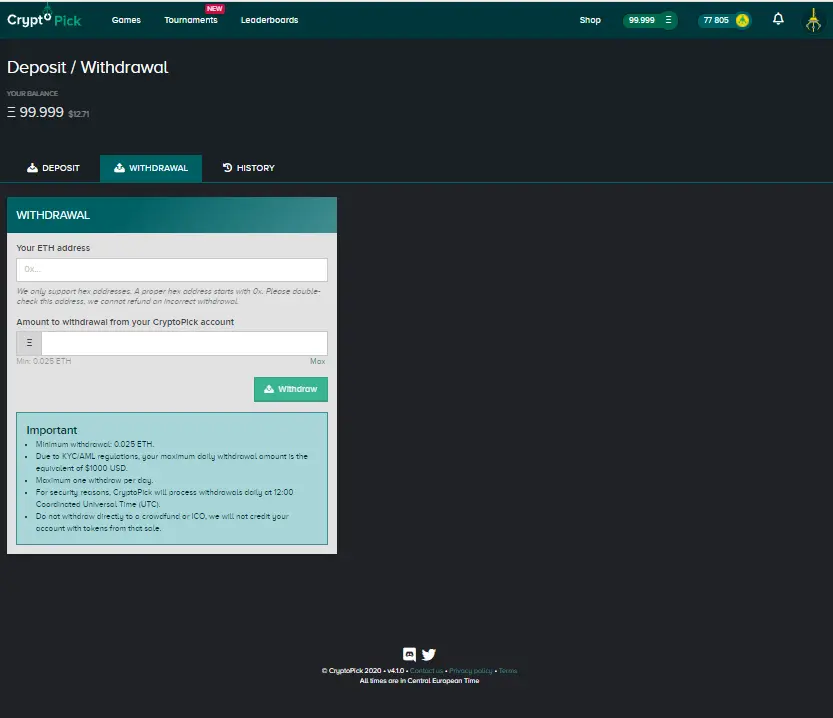Viewport: 833px width, 718px height.
Task: Open the Terms link
Action: tap(508, 671)
